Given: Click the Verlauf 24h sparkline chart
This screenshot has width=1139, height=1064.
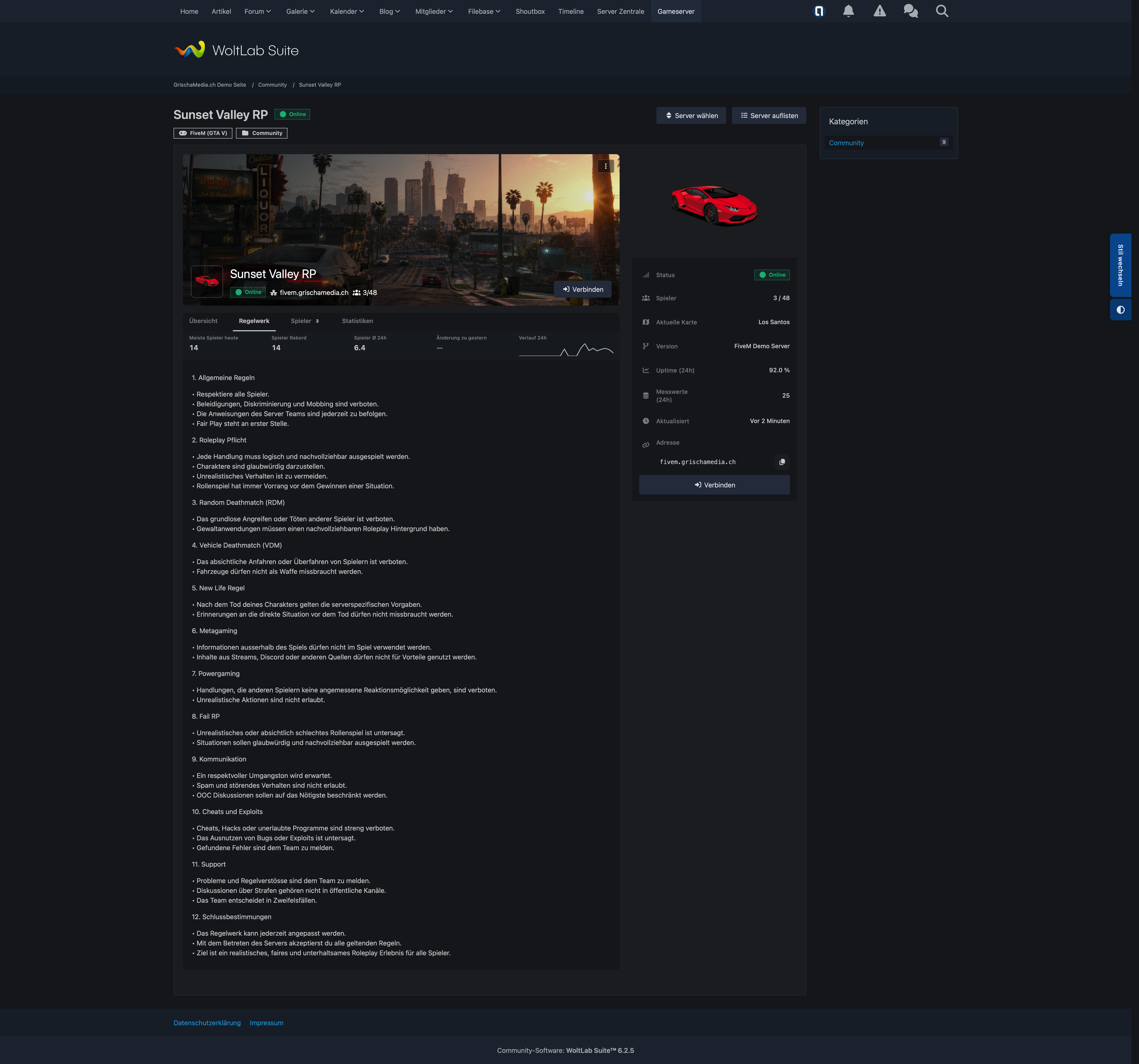Looking at the screenshot, I should 566,350.
